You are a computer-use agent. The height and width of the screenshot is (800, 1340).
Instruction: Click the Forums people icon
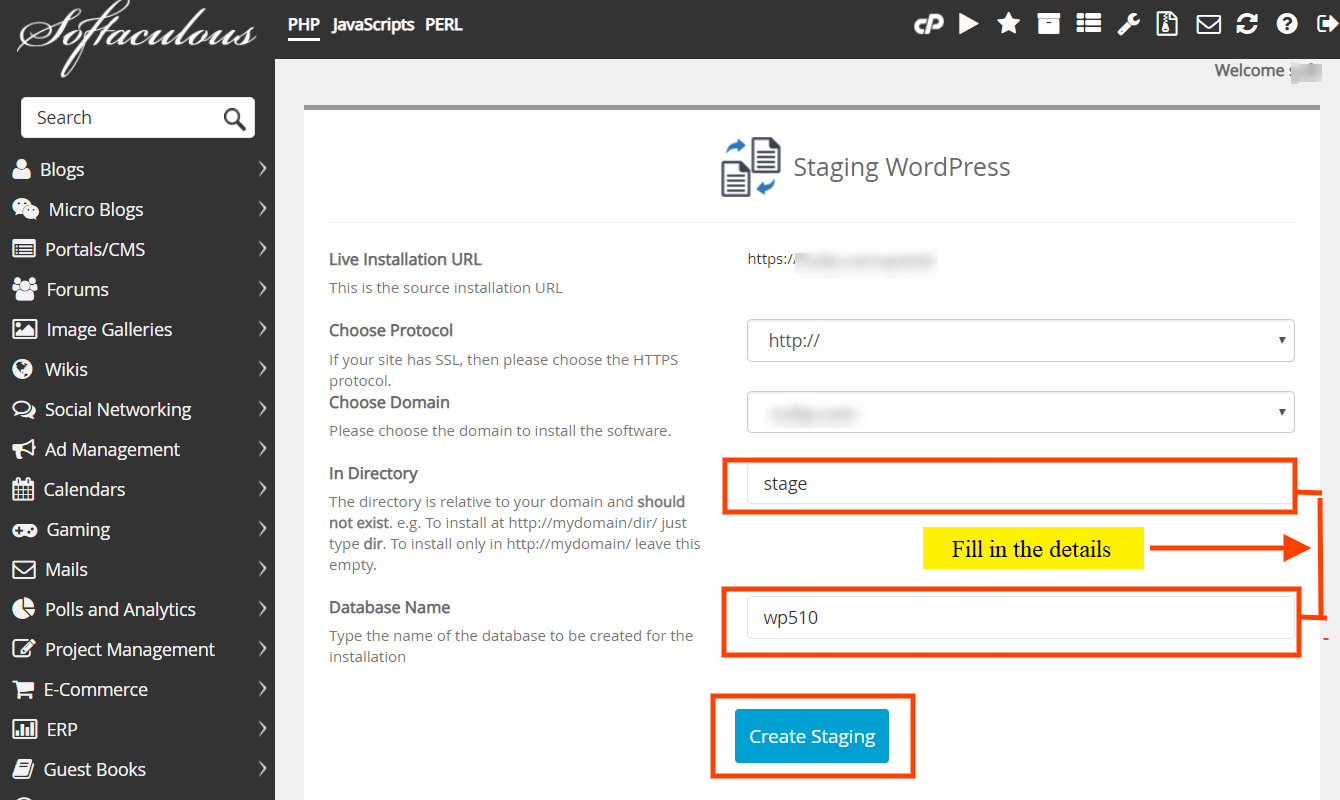[x=25, y=289]
